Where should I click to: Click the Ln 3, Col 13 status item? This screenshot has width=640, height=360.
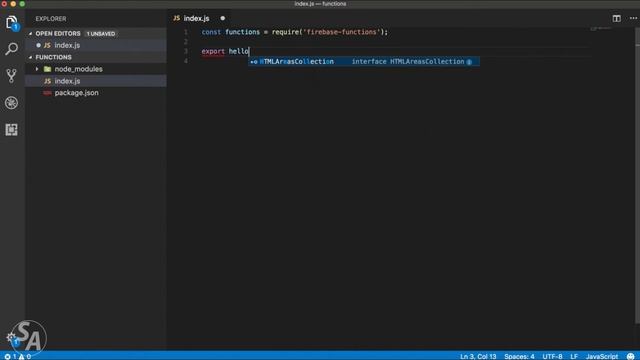click(x=478, y=356)
